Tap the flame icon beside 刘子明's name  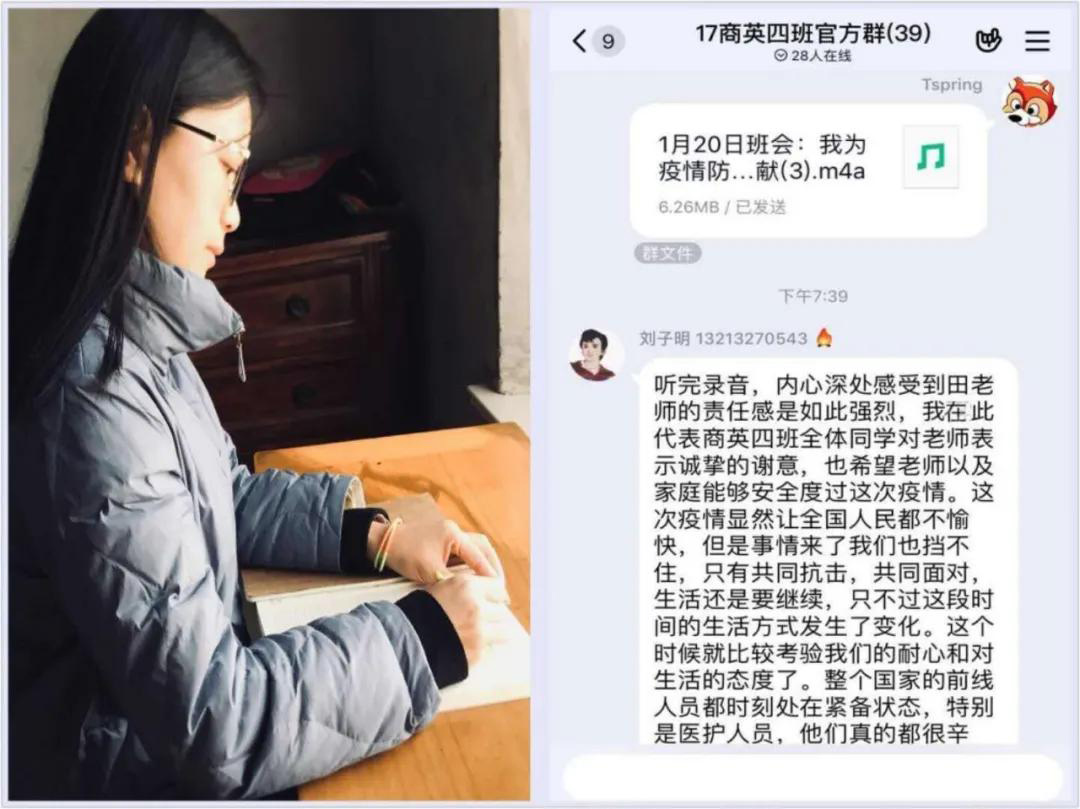(x=824, y=338)
